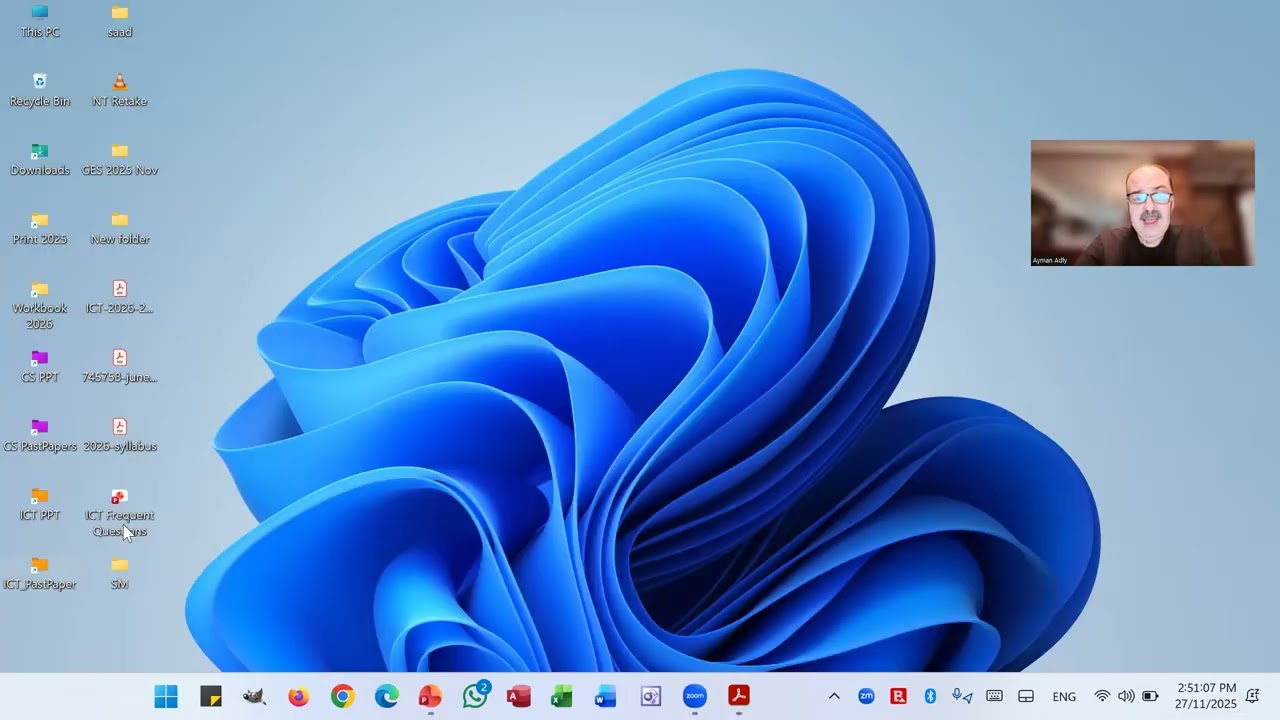Click Ayman Adly's Zoom video thumbnail
1280x720 pixels.
click(1143, 203)
